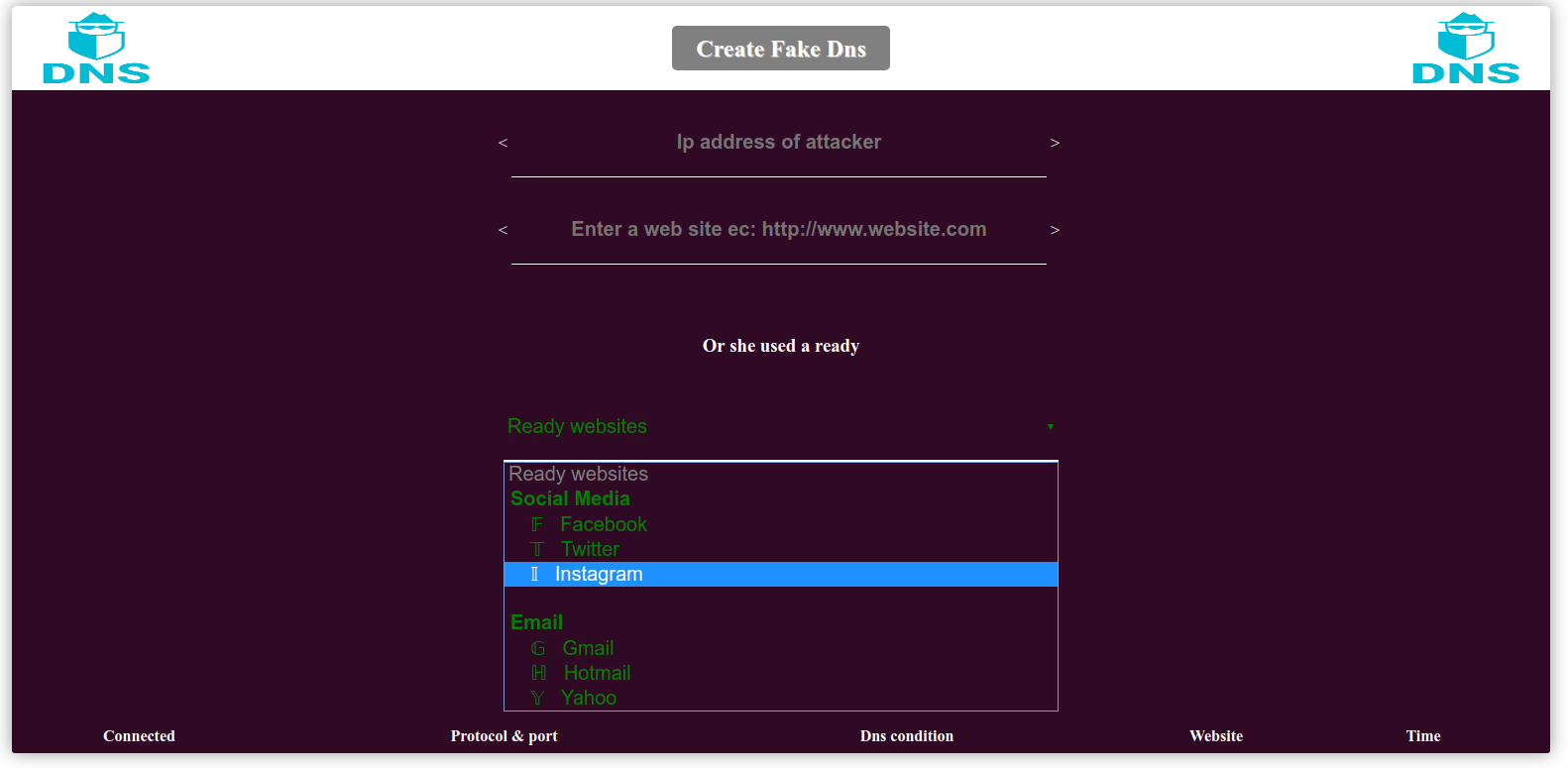Click the Email group heading
Image resolution: width=1568 pixels, height=768 pixels.
coord(536,622)
